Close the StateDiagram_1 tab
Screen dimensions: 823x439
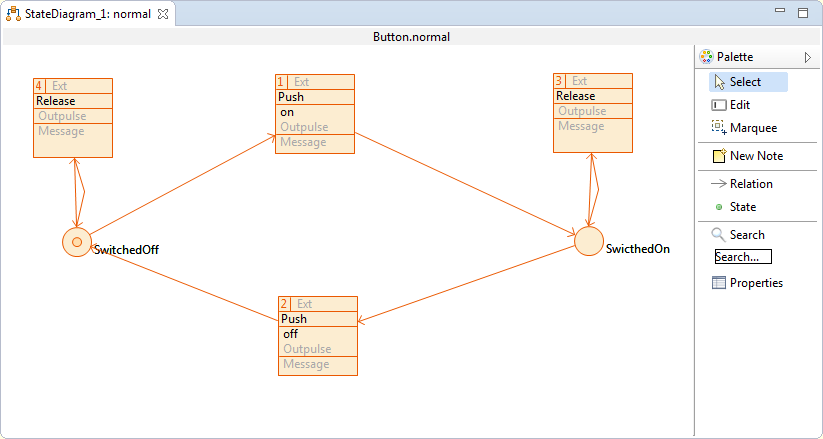click(163, 15)
